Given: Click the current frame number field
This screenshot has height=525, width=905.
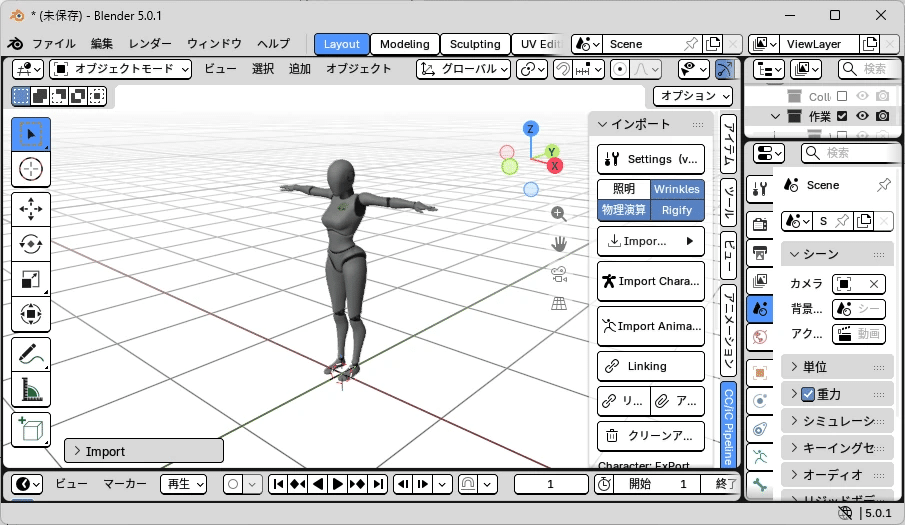Looking at the screenshot, I should [551, 484].
